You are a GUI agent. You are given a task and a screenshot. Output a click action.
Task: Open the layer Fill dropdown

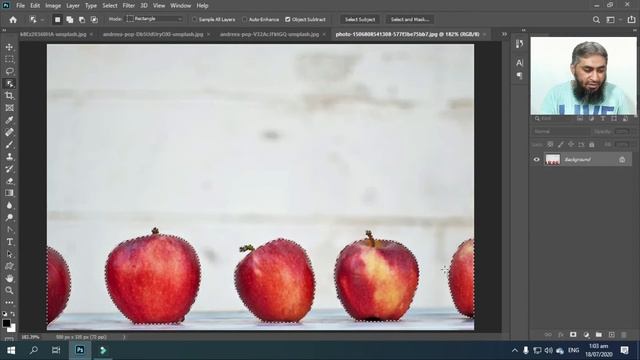622,144
